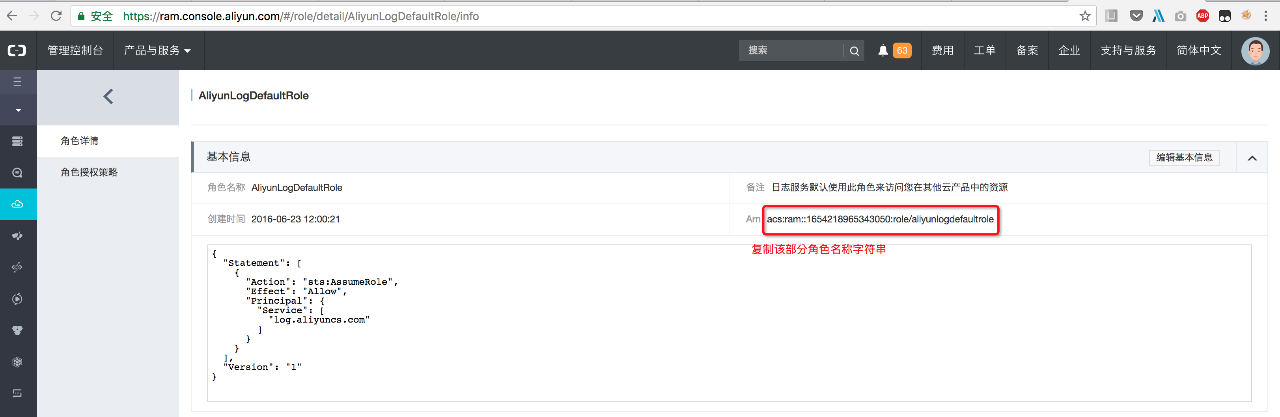Focus the 搜索 search field
Screen dimensions: 1280x417
coord(792,50)
